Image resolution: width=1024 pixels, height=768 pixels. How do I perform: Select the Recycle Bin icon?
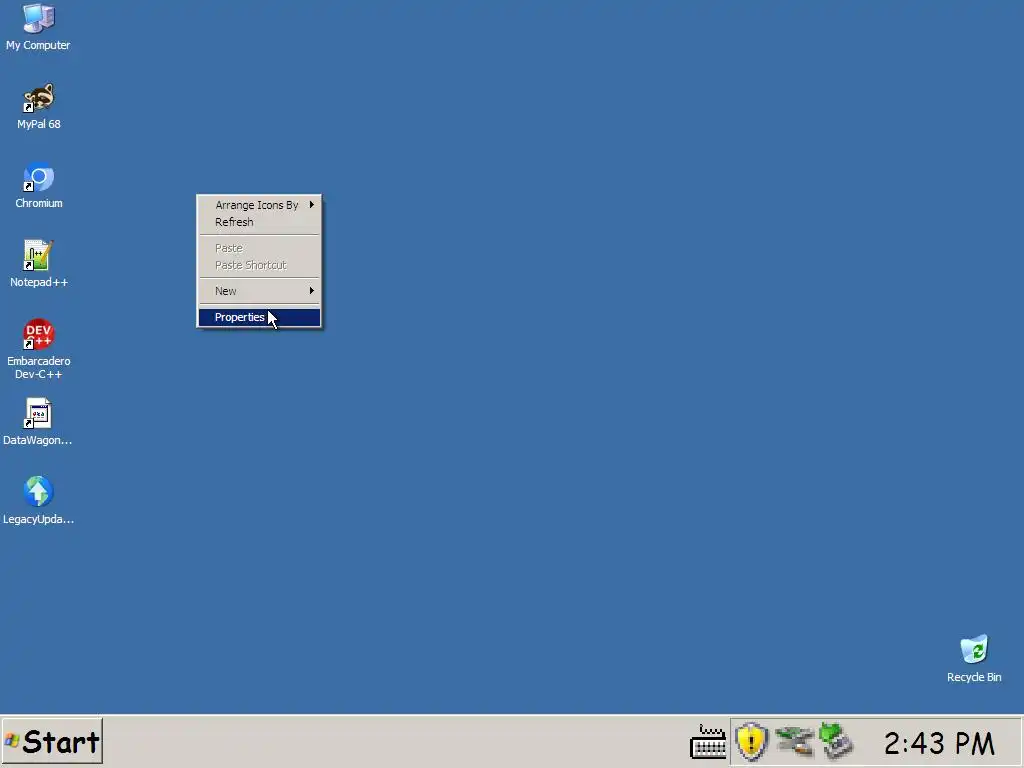coord(974,659)
